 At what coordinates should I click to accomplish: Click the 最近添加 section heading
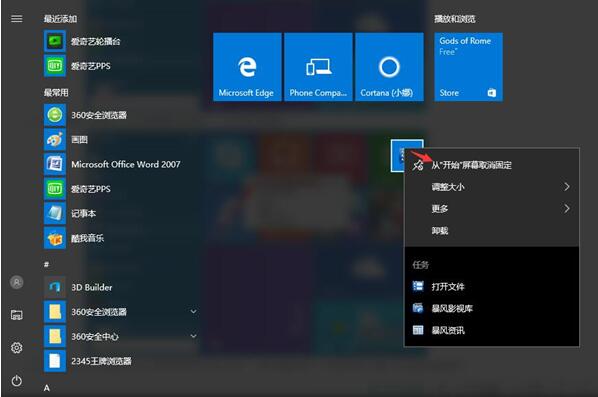point(60,19)
